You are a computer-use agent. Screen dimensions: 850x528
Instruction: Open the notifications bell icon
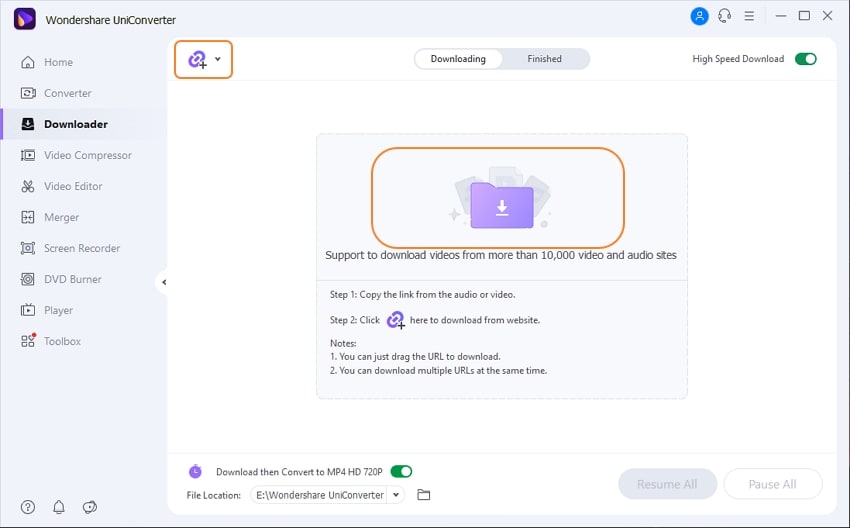pos(59,507)
